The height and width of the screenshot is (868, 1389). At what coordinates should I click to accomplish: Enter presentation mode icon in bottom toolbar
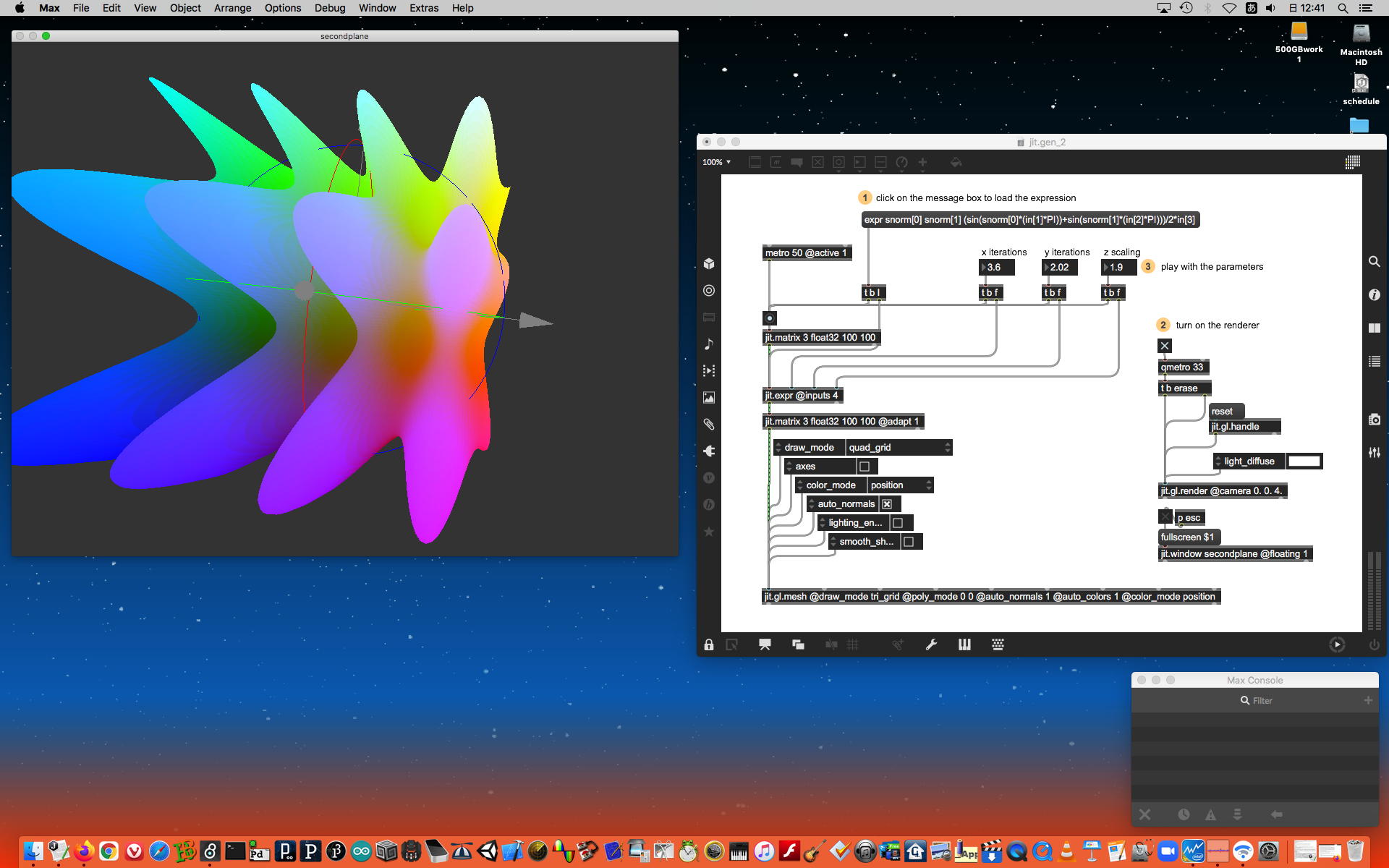coord(765,644)
